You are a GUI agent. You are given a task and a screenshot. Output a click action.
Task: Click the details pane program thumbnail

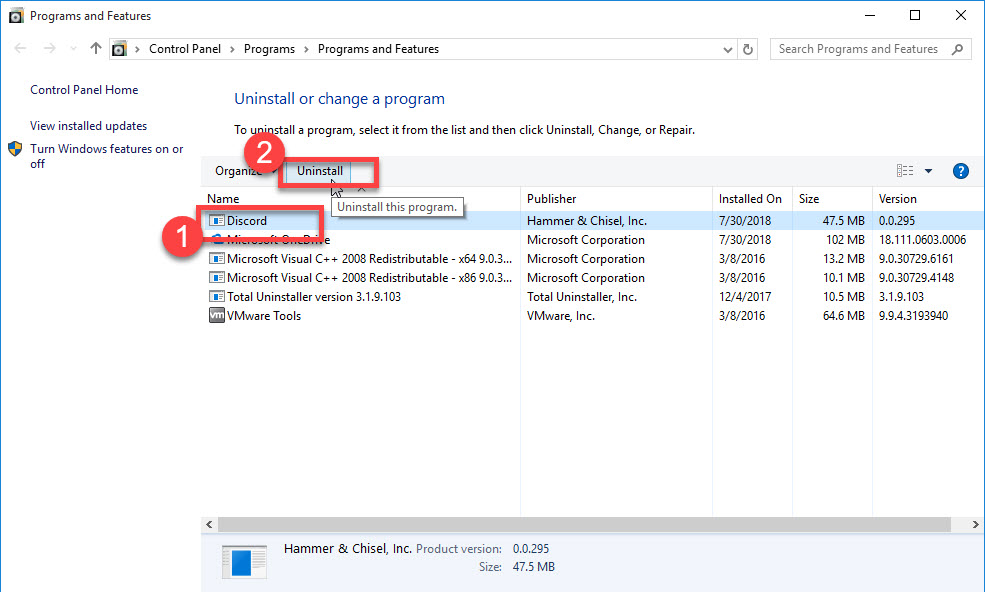(x=244, y=562)
